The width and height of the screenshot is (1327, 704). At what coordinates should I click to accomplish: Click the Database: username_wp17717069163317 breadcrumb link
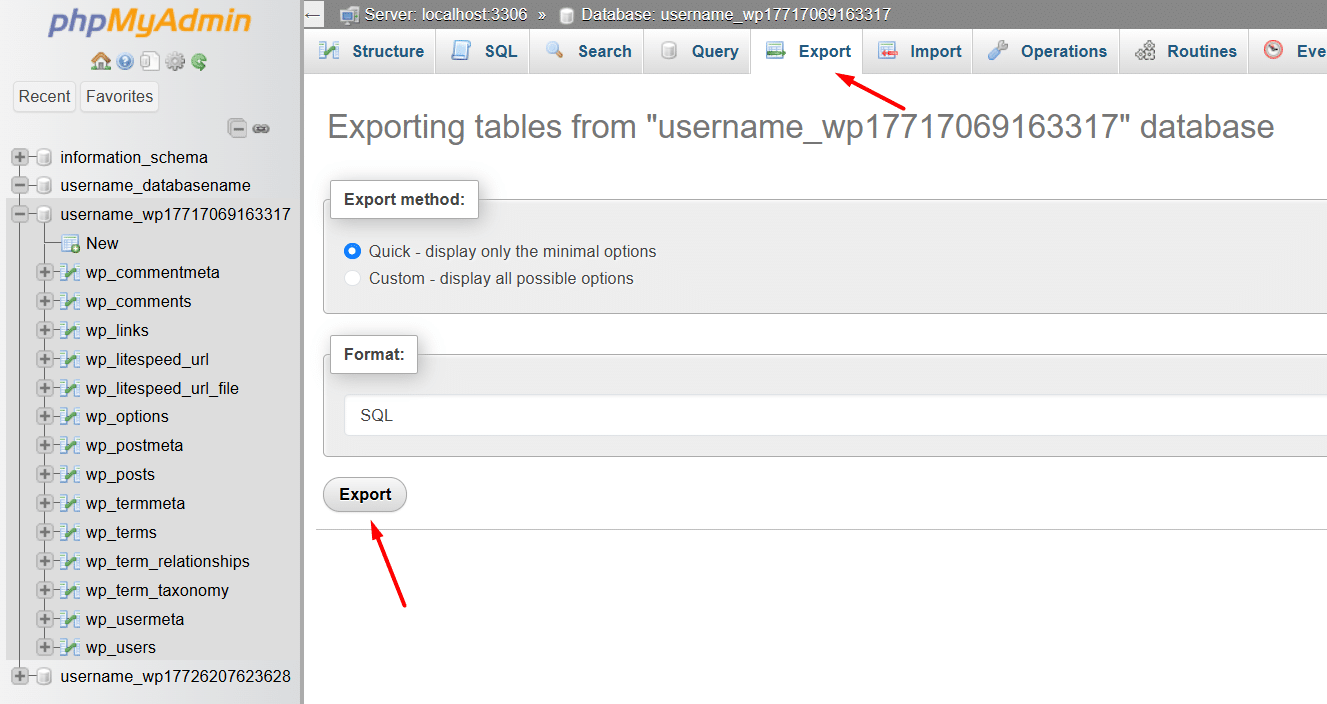tap(736, 15)
